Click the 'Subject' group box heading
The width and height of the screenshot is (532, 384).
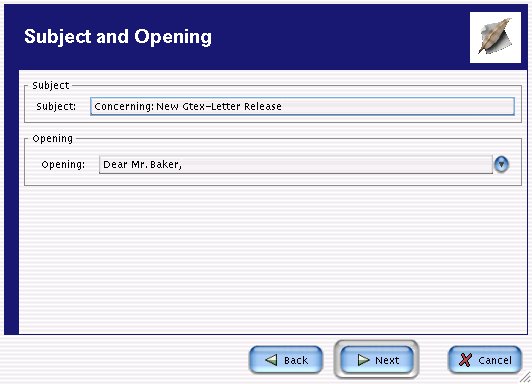click(51, 85)
